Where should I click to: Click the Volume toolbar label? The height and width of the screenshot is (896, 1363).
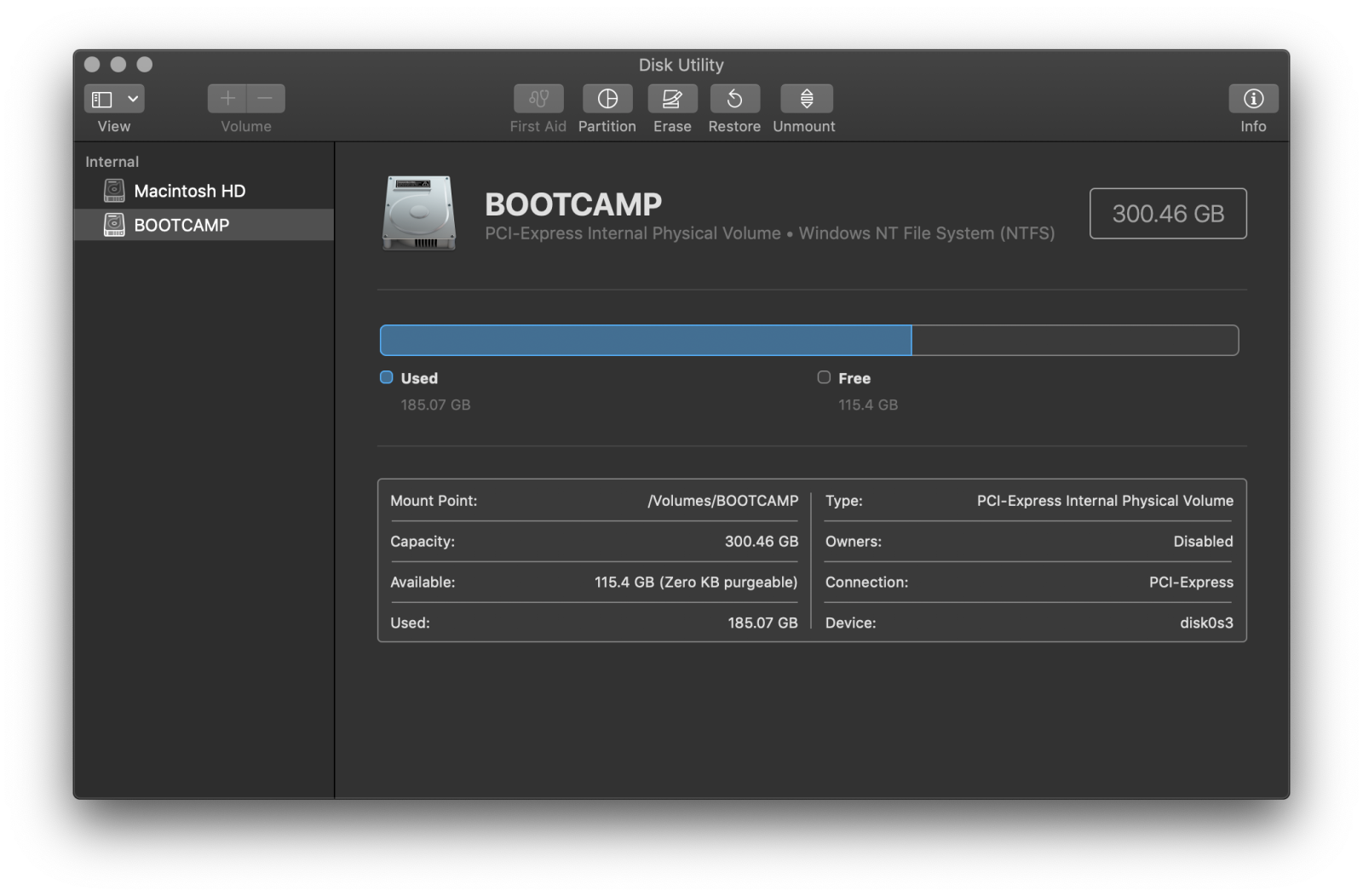(x=246, y=126)
